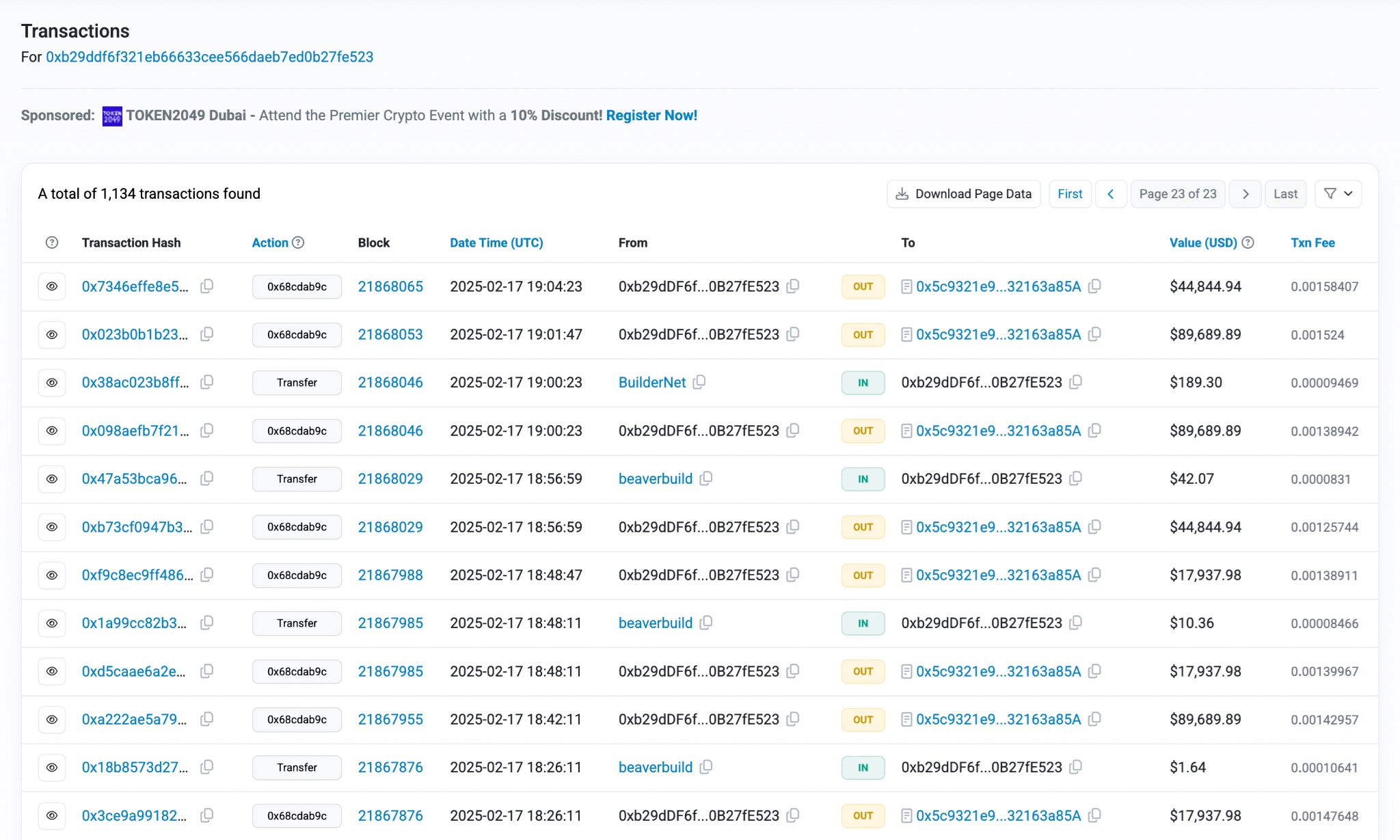Click value $44,844.94 in 19:04:23 row

pyautogui.click(x=1205, y=286)
